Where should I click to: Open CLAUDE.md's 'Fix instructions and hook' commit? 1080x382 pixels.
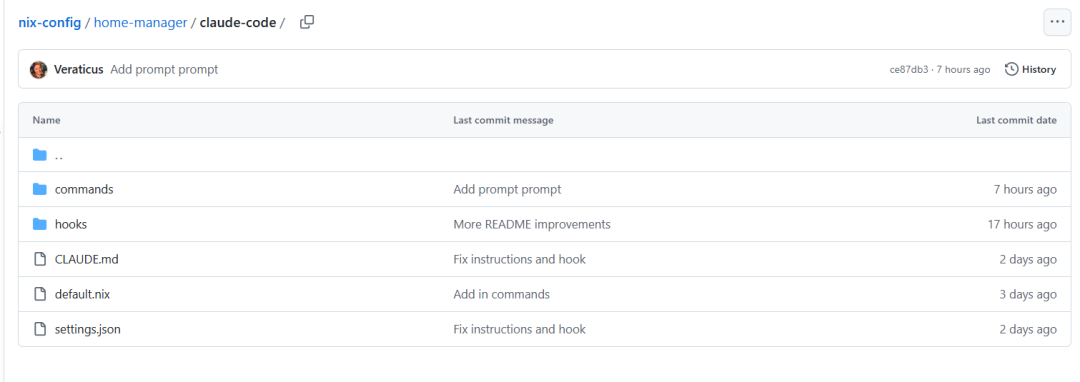(519, 259)
